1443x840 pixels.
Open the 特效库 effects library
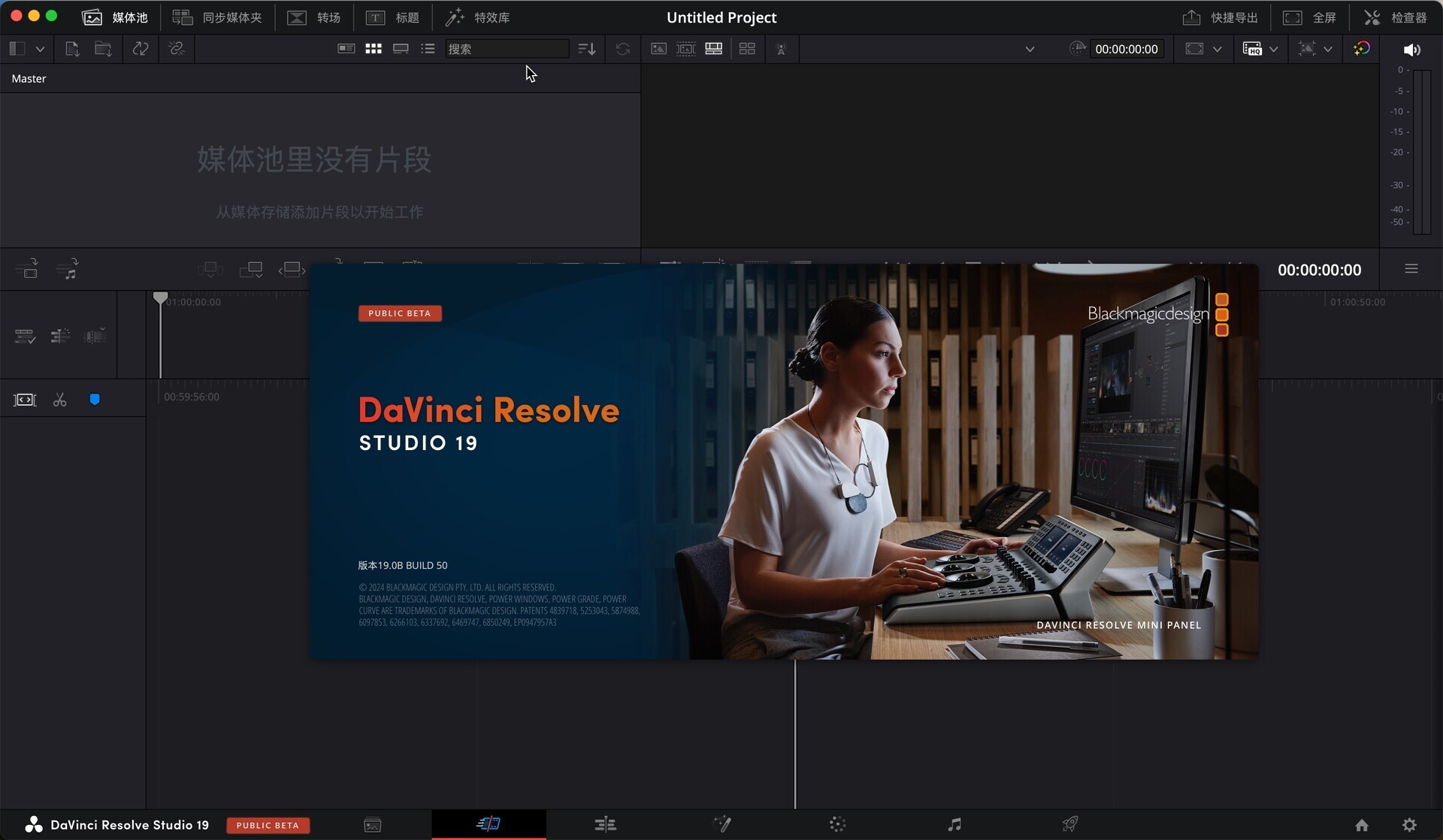pyautogui.click(x=477, y=17)
